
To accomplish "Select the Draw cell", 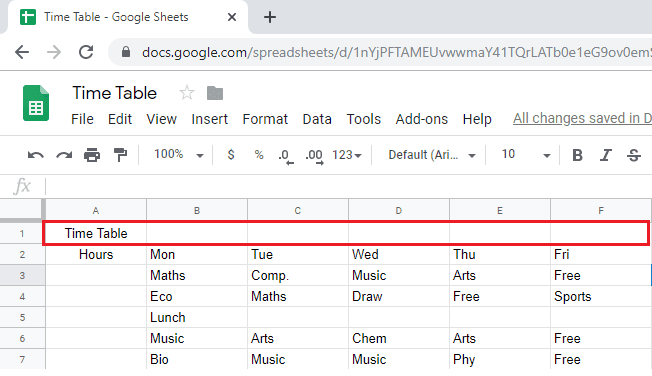I will tap(399, 297).
